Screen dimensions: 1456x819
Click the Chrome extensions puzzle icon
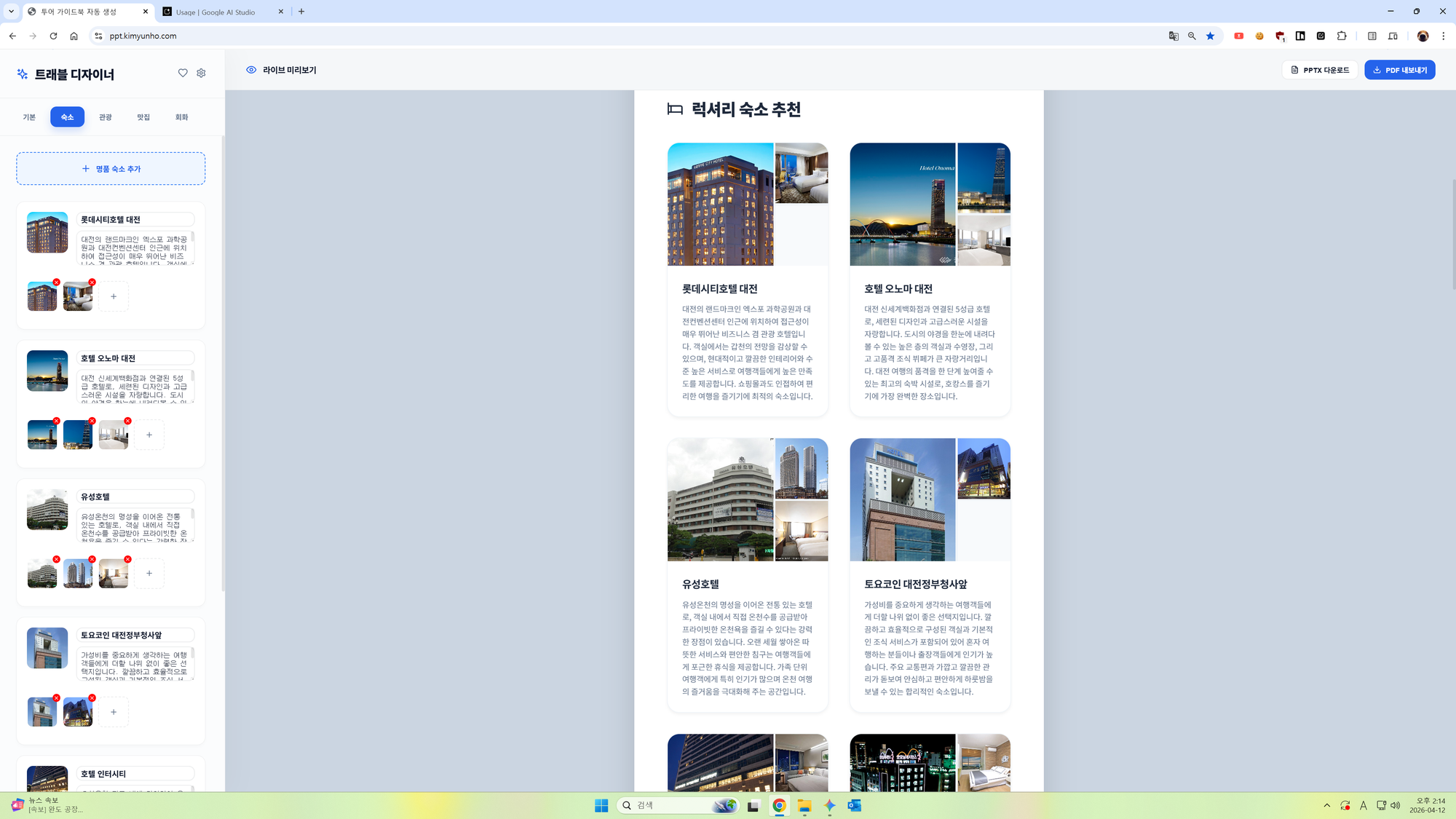tap(1342, 36)
